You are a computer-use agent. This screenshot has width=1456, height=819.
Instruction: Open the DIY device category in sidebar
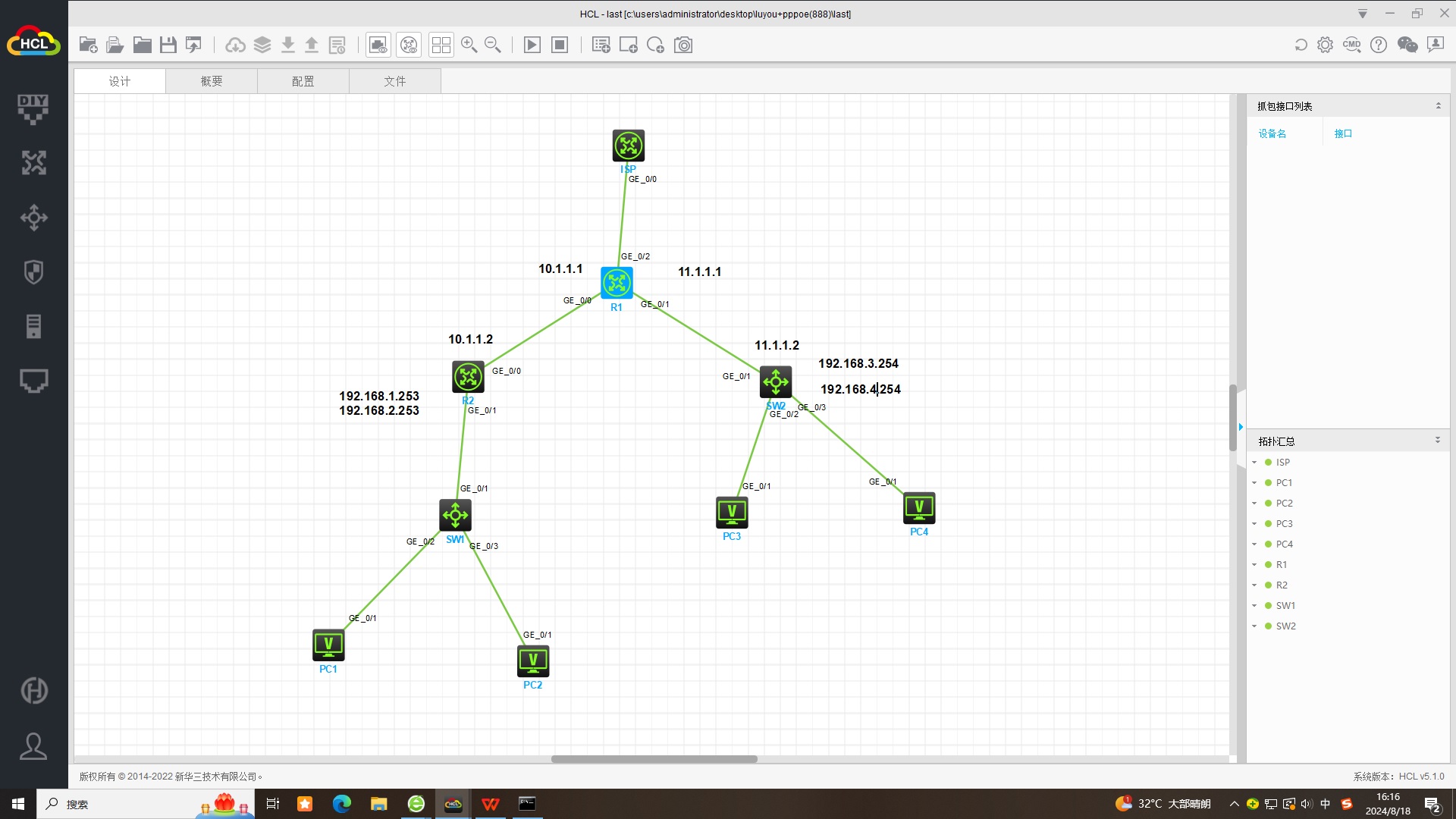click(33, 108)
